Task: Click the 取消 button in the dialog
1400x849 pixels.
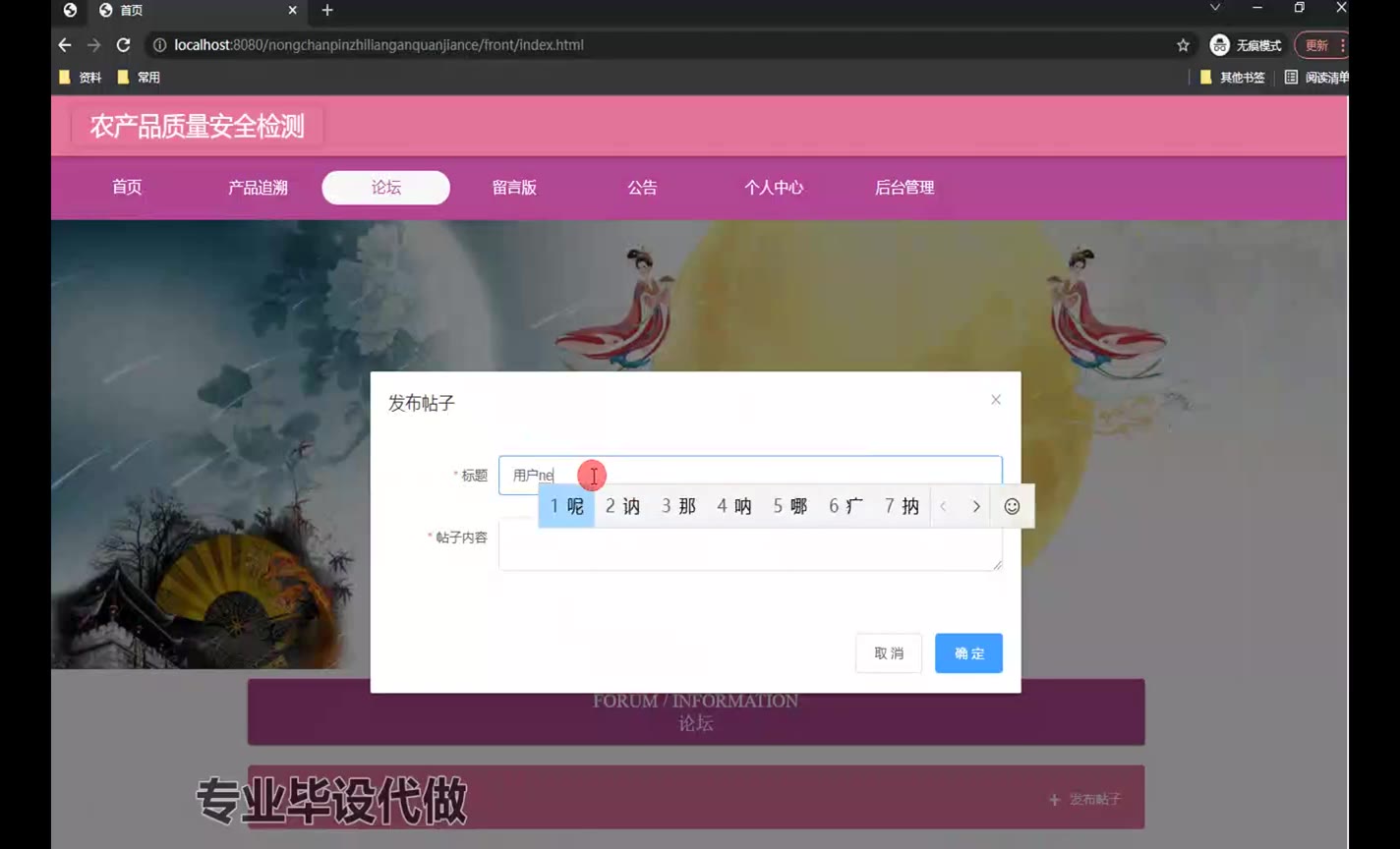Action: [889, 653]
